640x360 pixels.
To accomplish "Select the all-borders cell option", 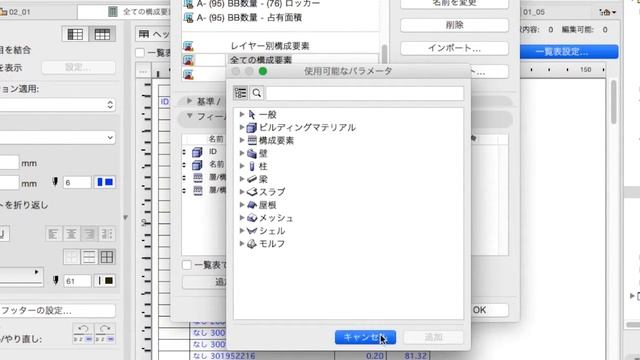I will pyautogui.click(x=107, y=257).
